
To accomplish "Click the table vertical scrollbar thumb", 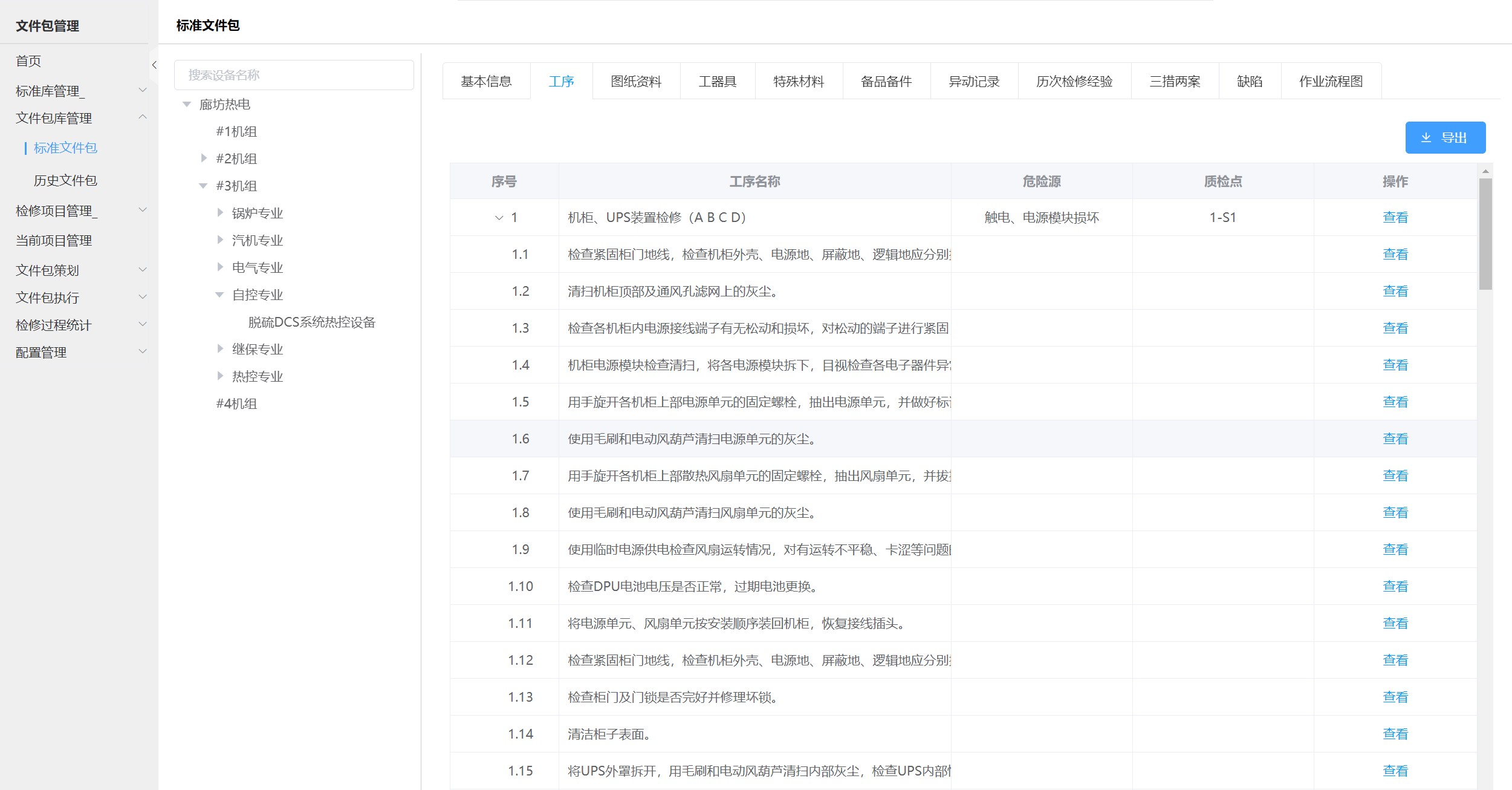I will pyautogui.click(x=1485, y=234).
